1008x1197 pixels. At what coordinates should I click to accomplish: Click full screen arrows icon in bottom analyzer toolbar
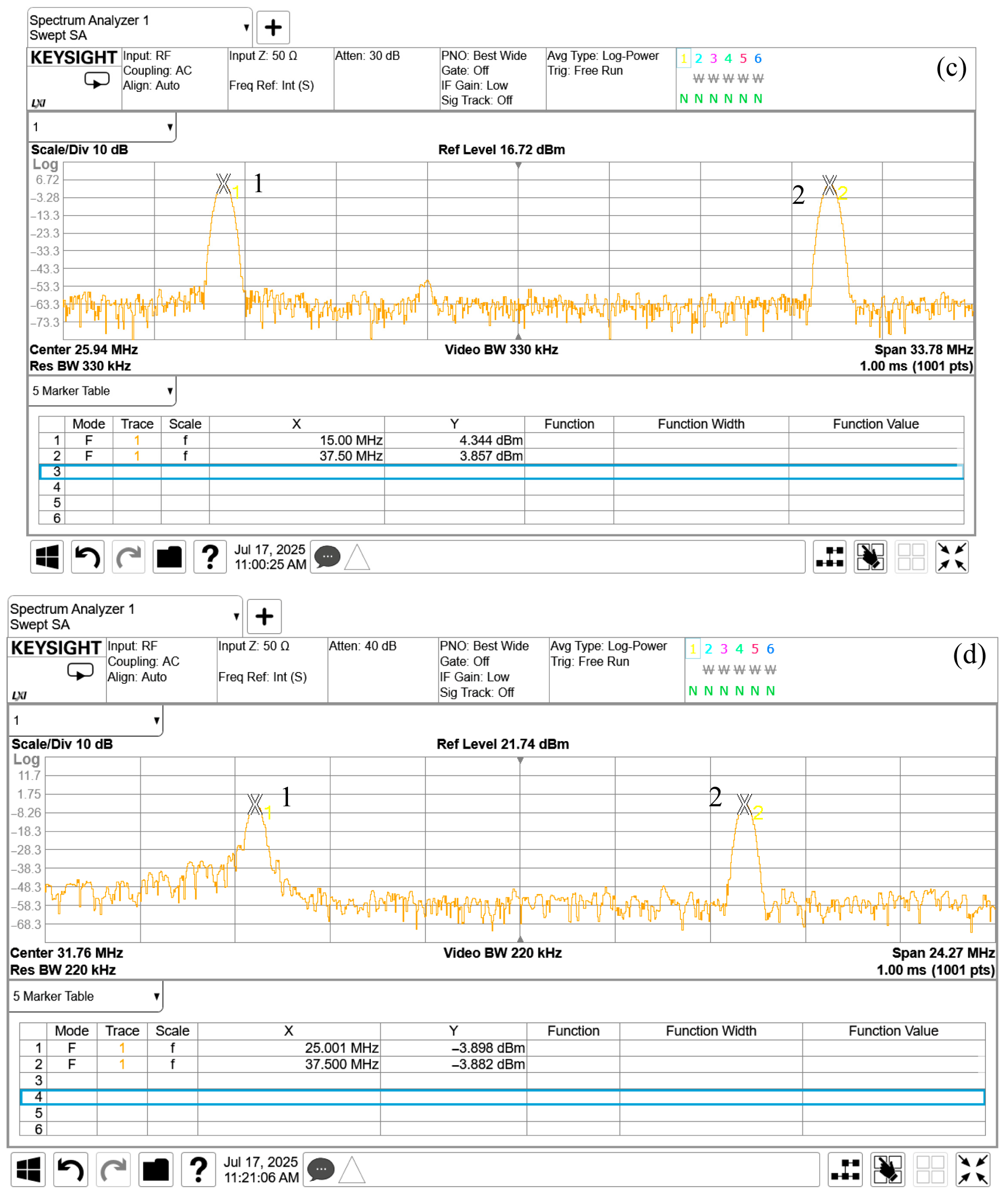click(x=973, y=1169)
